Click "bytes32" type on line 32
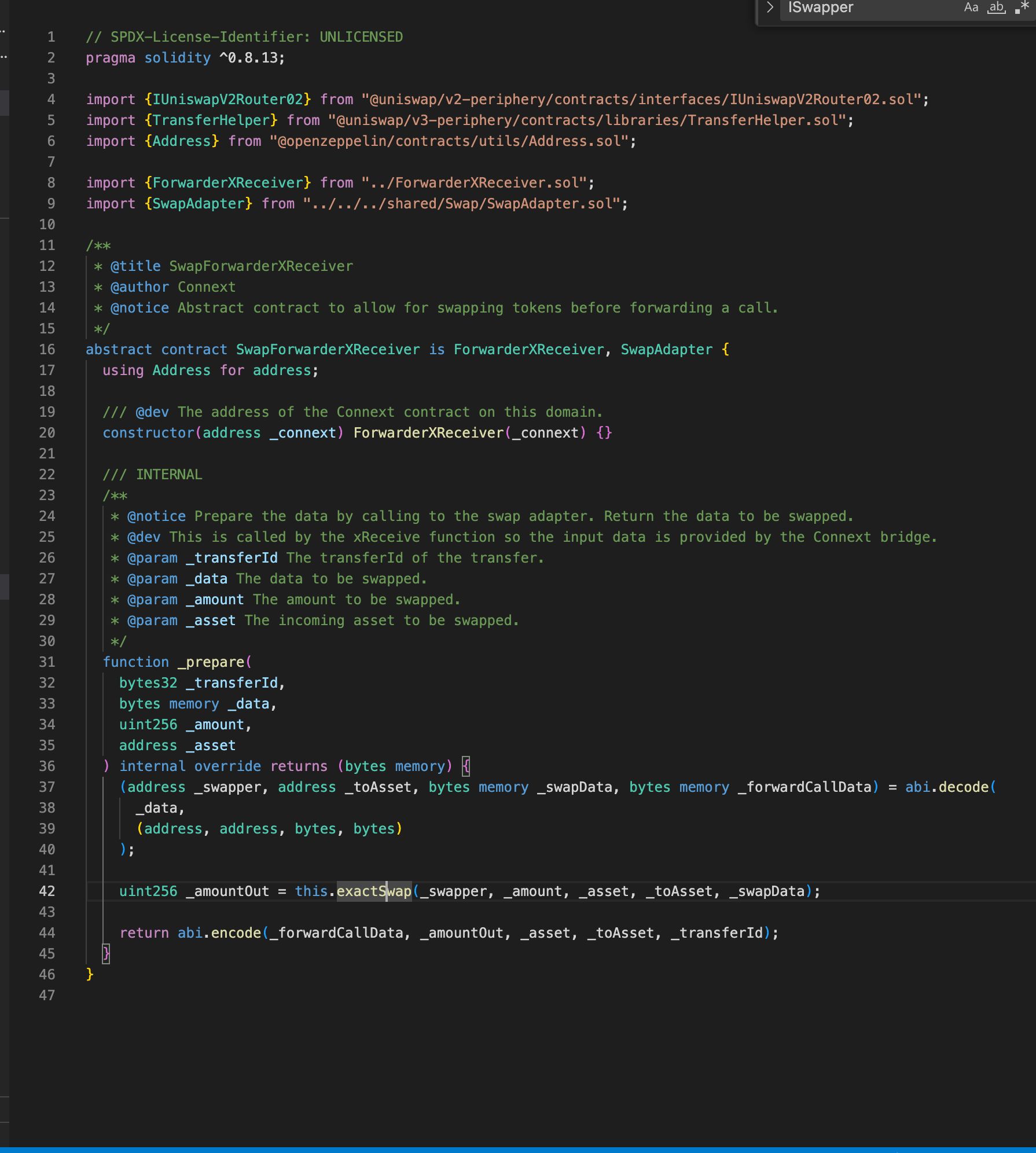1036x1153 pixels. pos(148,683)
